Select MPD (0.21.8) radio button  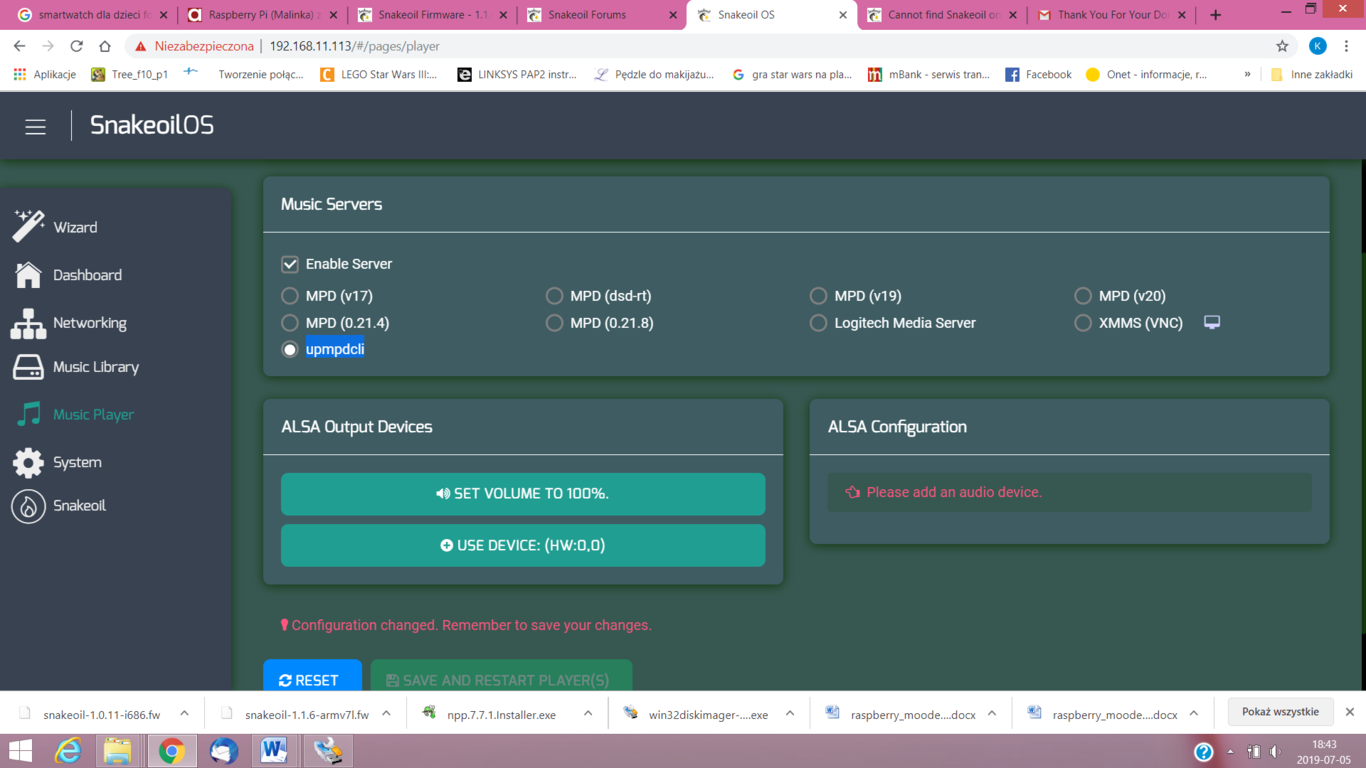click(x=554, y=323)
